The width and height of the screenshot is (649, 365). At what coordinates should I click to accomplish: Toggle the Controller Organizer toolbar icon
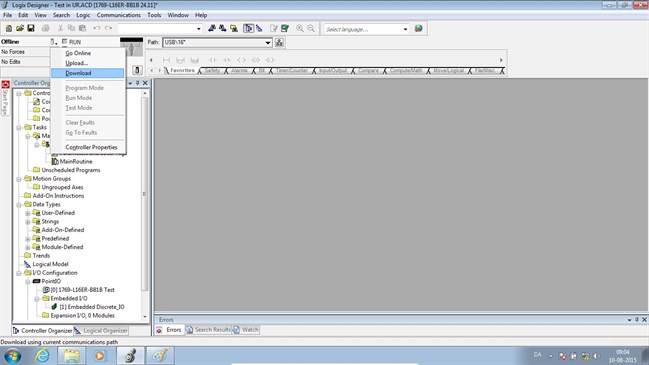point(248,29)
